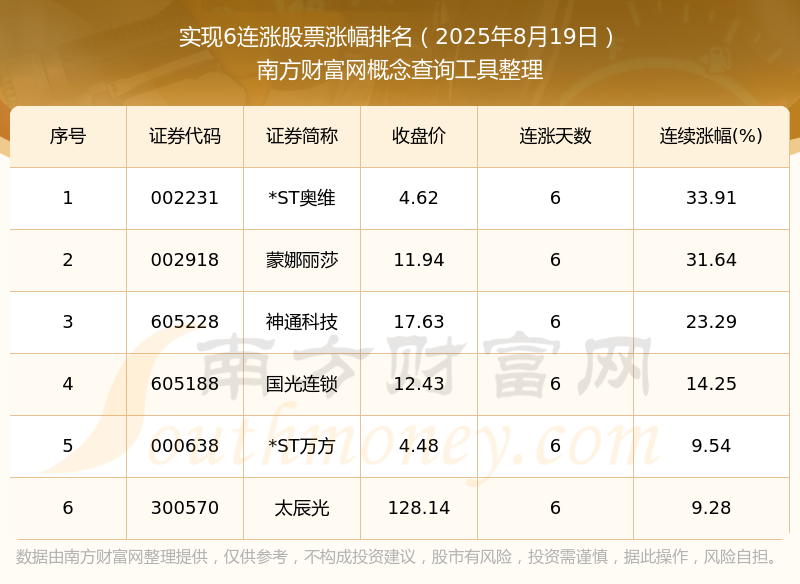
Task: Click 连涨天数 value in 太辰光 row
Action: point(555,508)
